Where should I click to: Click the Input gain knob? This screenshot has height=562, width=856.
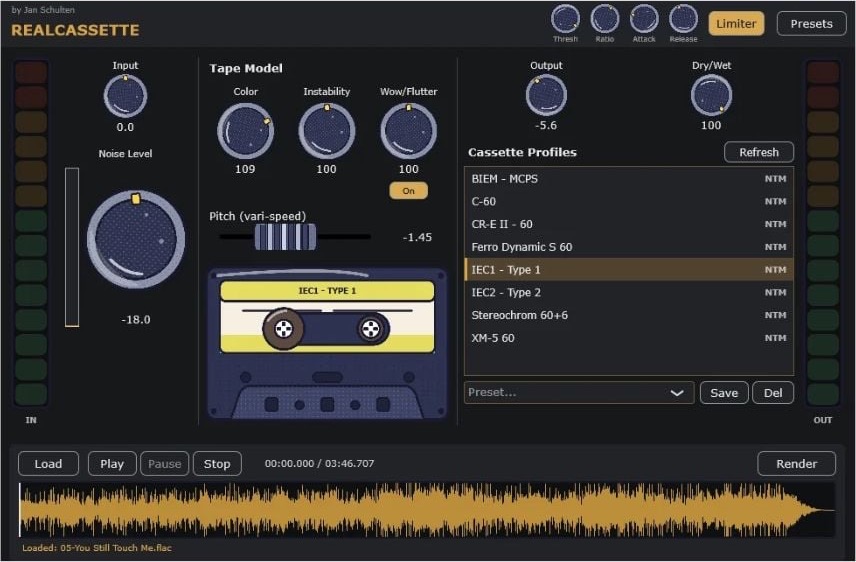point(125,96)
